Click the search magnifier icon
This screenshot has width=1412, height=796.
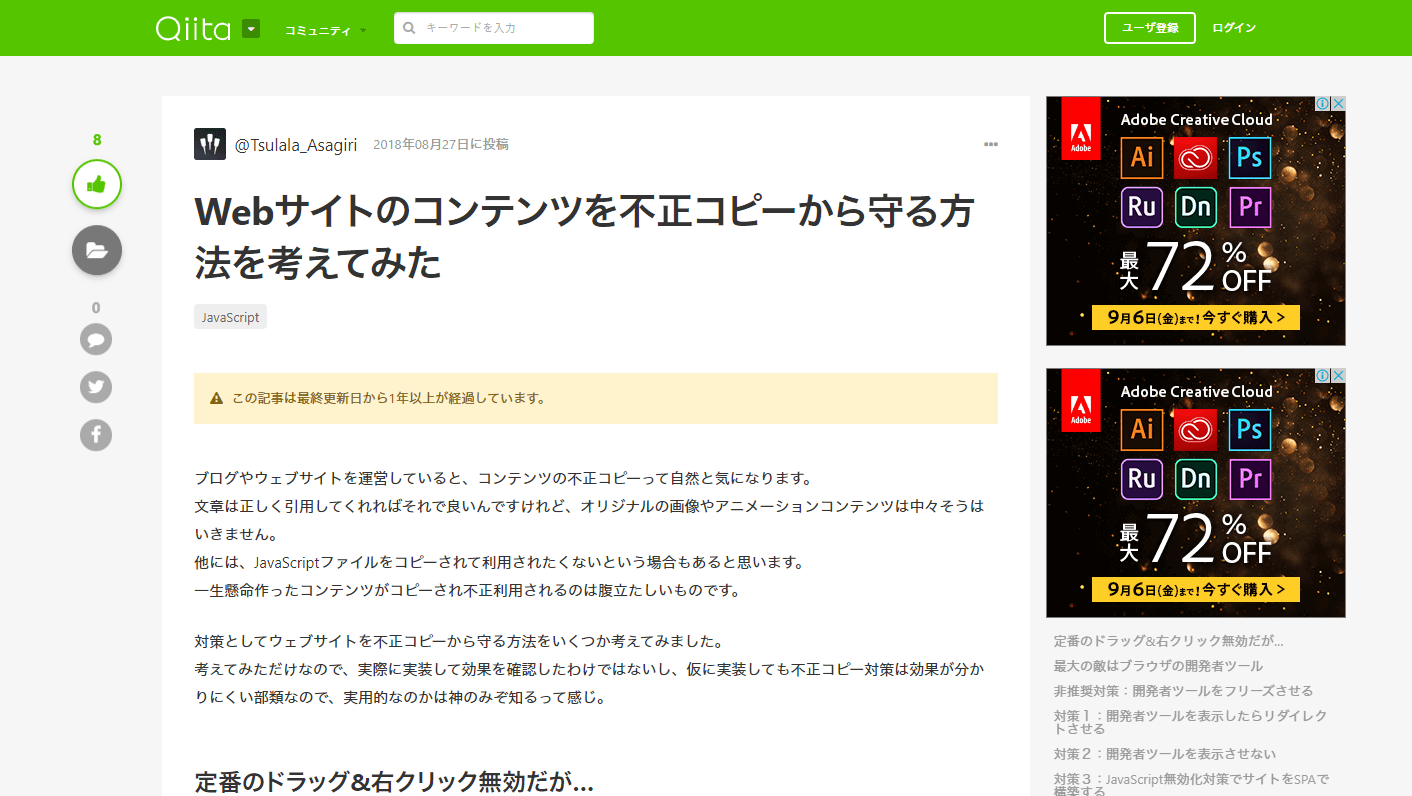point(410,28)
